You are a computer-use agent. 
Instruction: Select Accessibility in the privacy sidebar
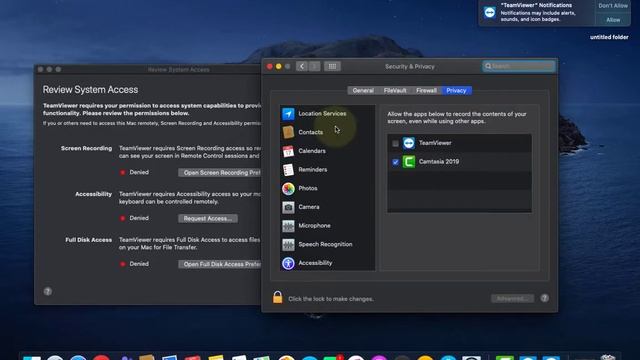click(327, 263)
